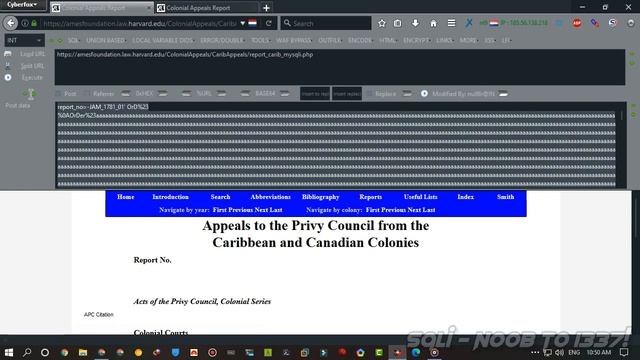The height and width of the screenshot is (360, 640).
Task: Click the Netherlands flag IP indicator
Action: tap(494, 23)
